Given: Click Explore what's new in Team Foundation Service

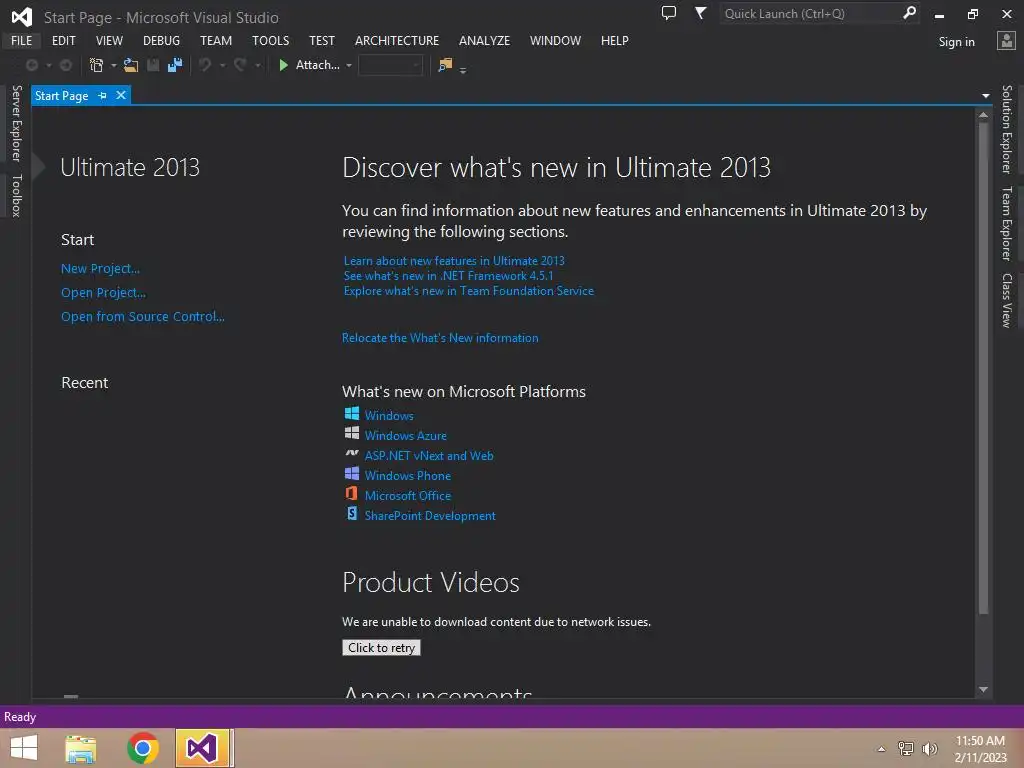Looking at the screenshot, I should coord(469,291).
